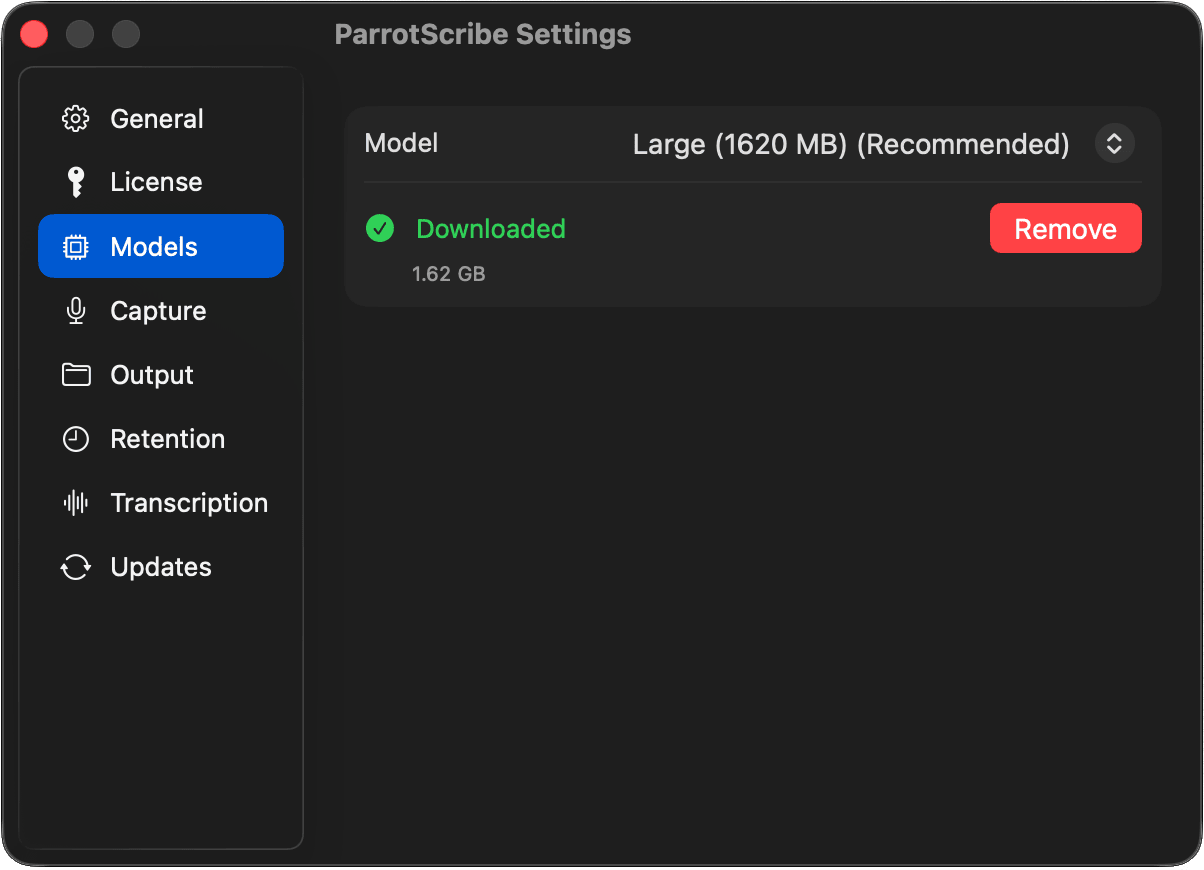This screenshot has width=1204, height=870.
Task: Click the Capture microphone icon
Action: pos(76,311)
